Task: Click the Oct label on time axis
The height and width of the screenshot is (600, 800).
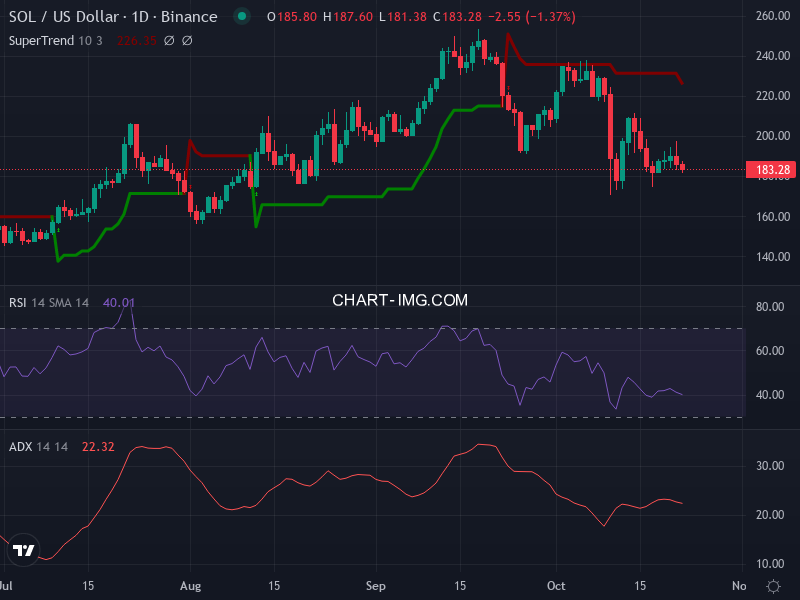Action: [x=555, y=586]
